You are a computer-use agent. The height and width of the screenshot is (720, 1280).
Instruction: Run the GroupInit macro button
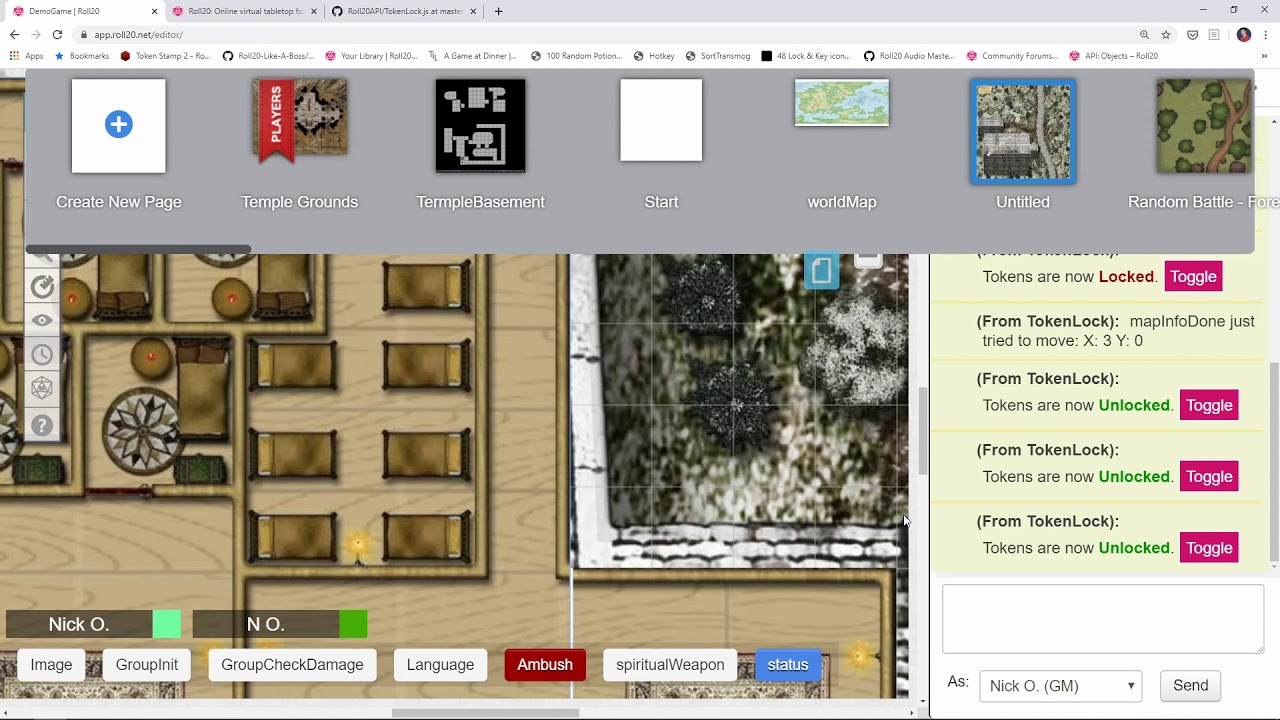point(147,665)
